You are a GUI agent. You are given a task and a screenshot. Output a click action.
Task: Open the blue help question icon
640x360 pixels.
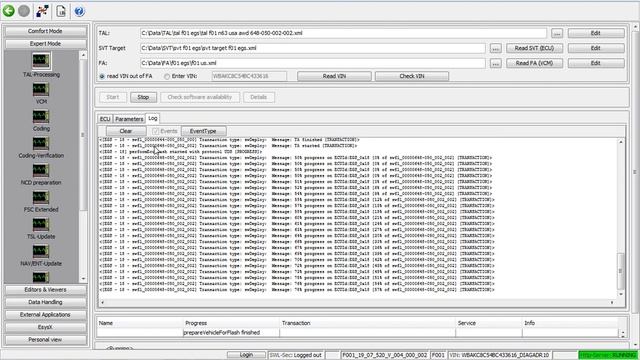pos(80,11)
